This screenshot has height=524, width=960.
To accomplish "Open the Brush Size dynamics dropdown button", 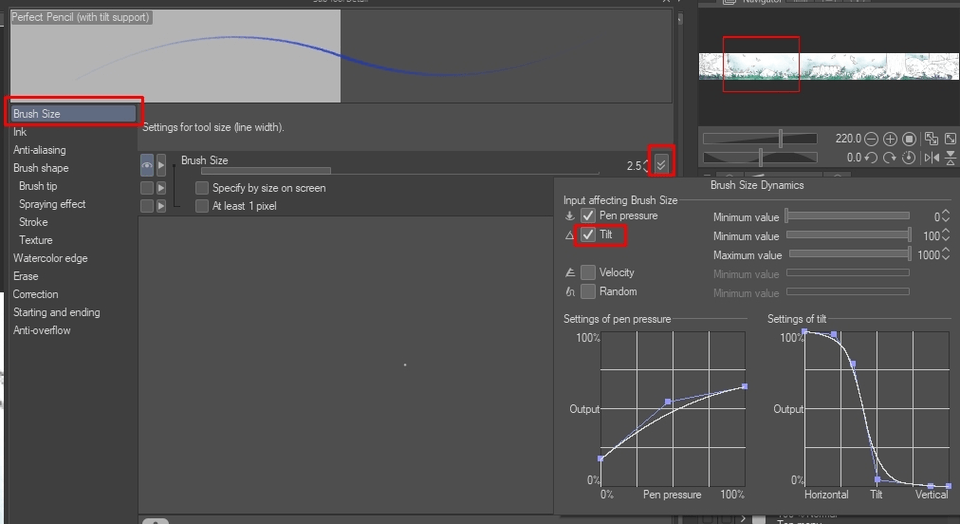I will (x=661, y=164).
